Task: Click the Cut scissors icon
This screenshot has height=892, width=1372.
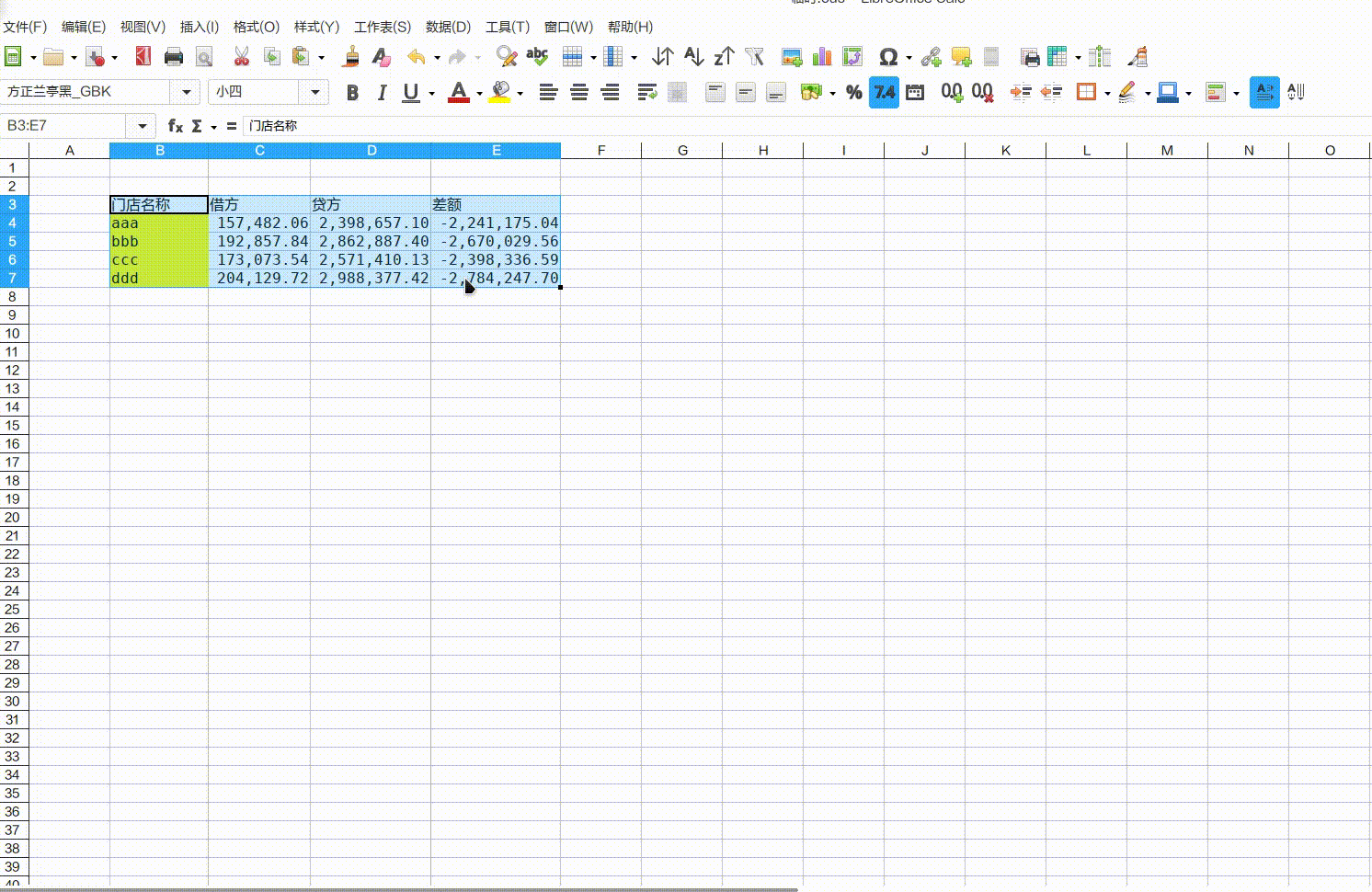Action: tap(241, 57)
